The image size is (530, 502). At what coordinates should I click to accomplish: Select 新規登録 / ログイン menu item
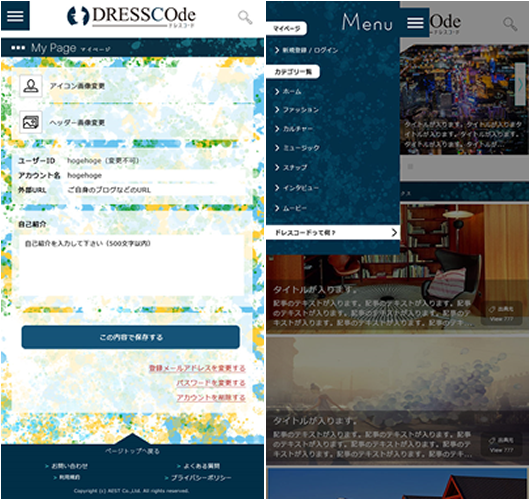pos(307,50)
